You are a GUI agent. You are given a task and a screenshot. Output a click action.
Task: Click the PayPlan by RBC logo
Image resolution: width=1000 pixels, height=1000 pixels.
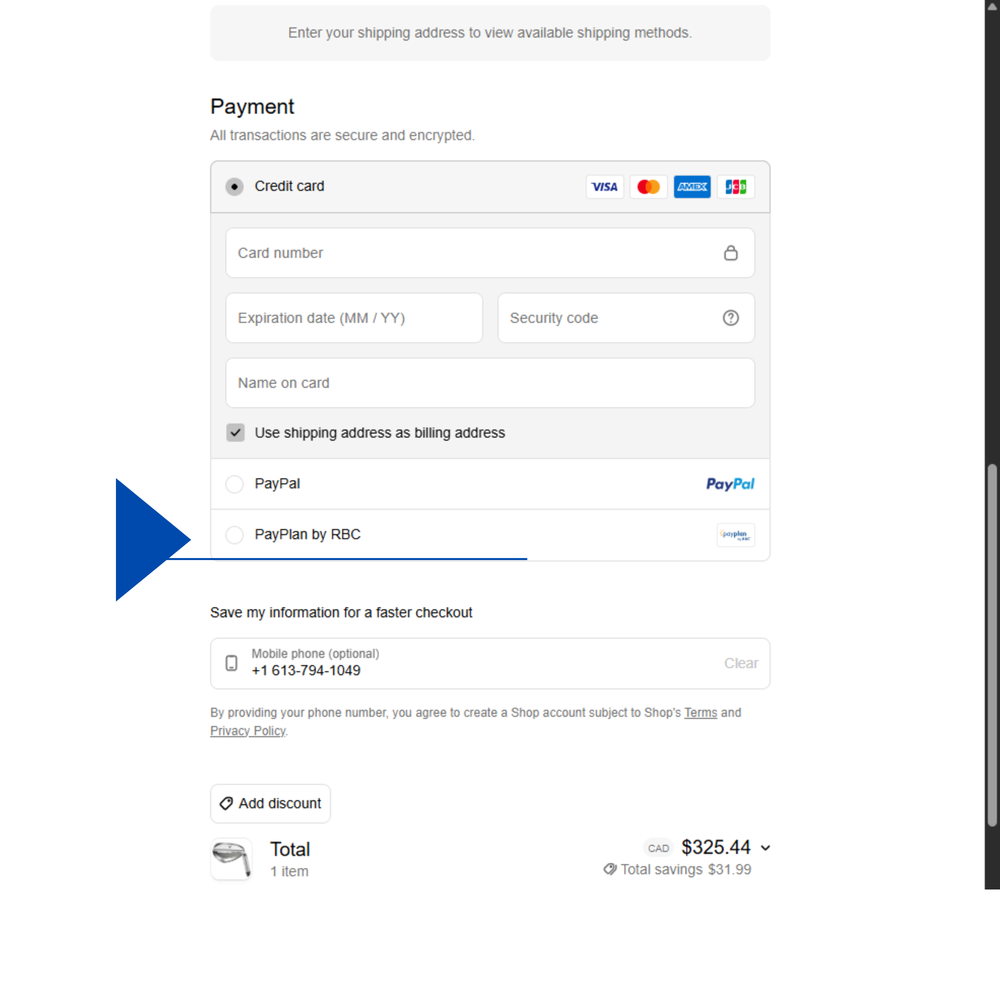(x=736, y=535)
